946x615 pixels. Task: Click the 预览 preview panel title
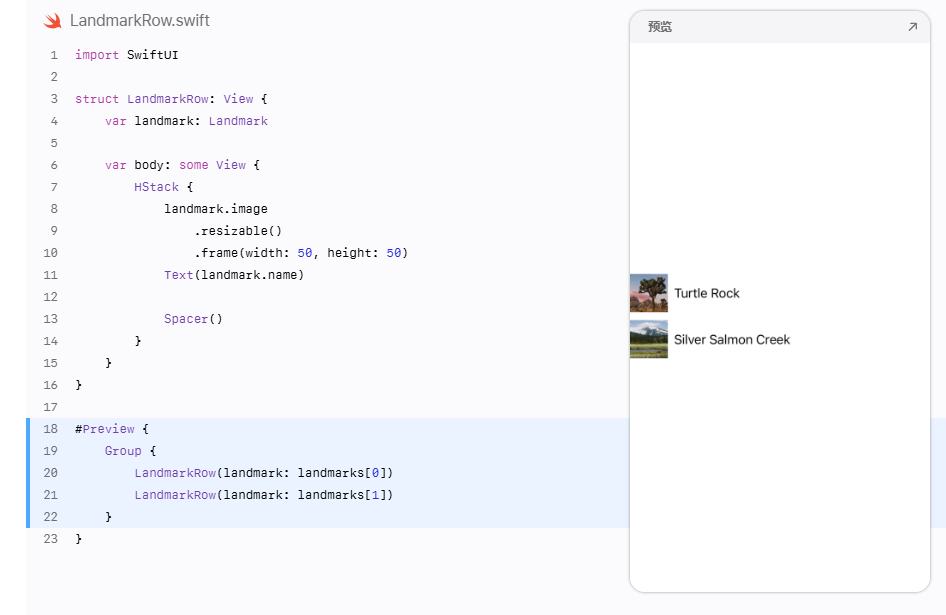659,27
